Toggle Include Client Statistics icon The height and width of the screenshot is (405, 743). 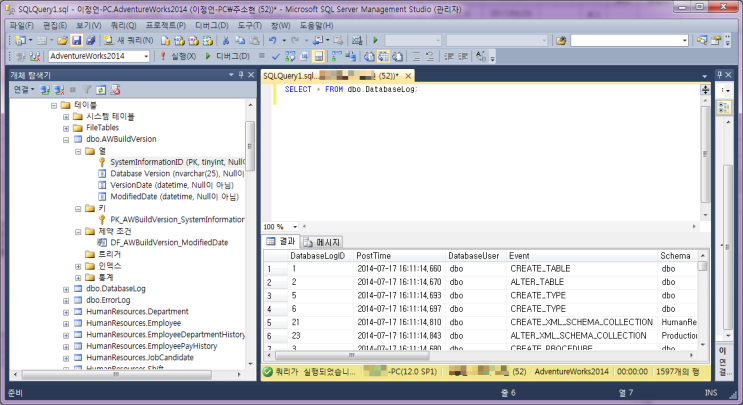click(351, 56)
